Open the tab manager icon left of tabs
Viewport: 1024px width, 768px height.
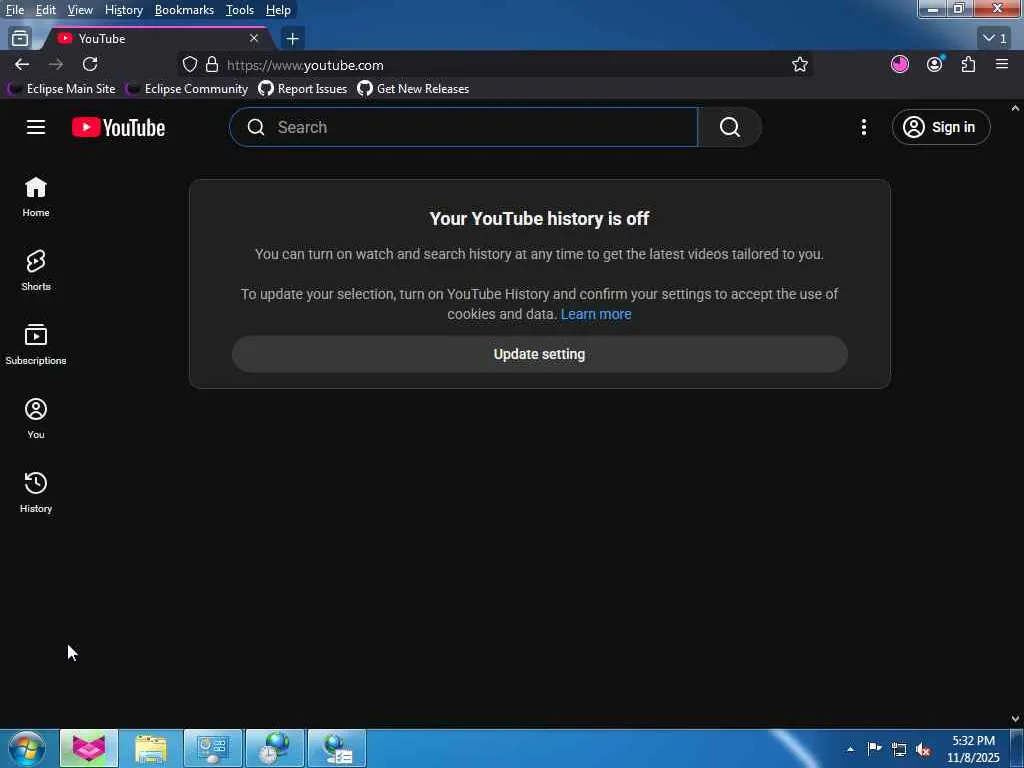tap(20, 39)
